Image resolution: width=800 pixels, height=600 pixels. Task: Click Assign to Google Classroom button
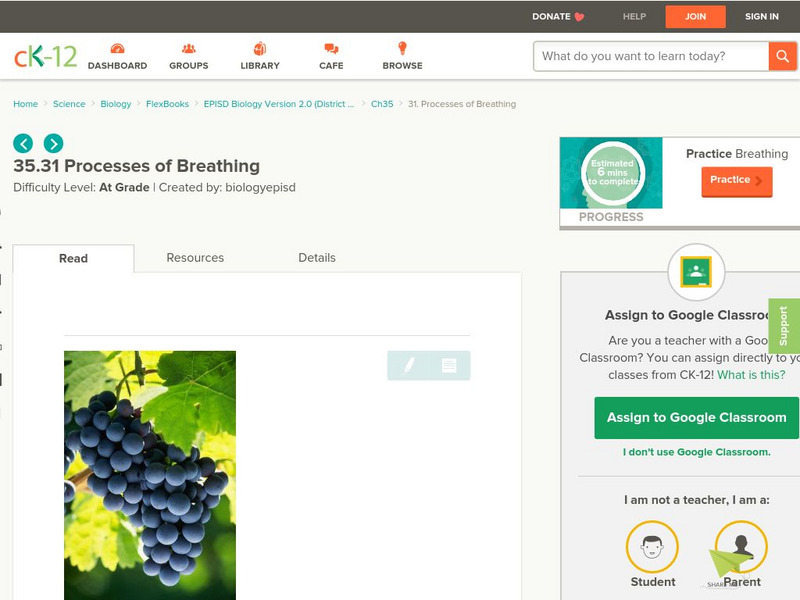(696, 418)
